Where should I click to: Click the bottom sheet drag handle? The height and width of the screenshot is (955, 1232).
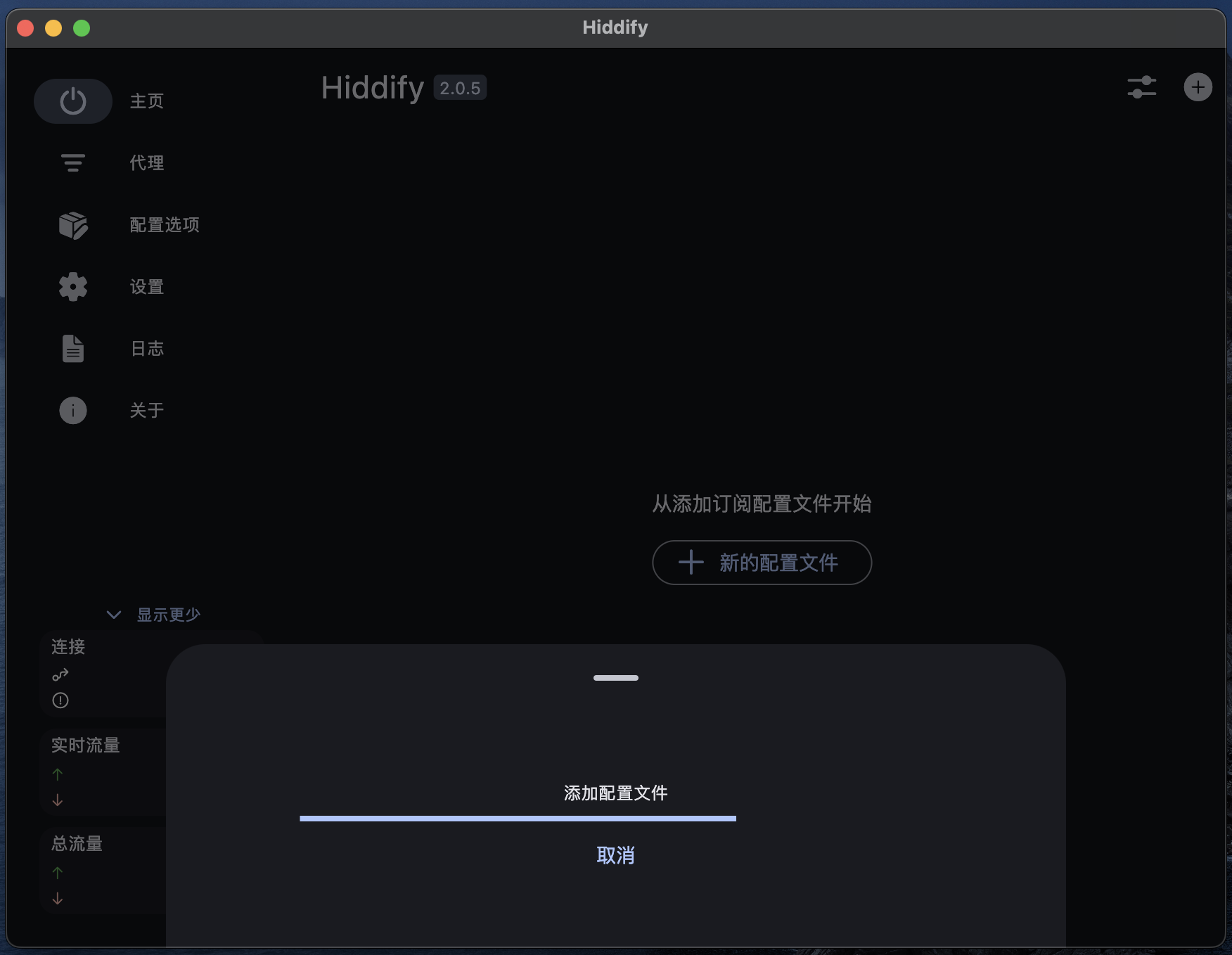615,678
